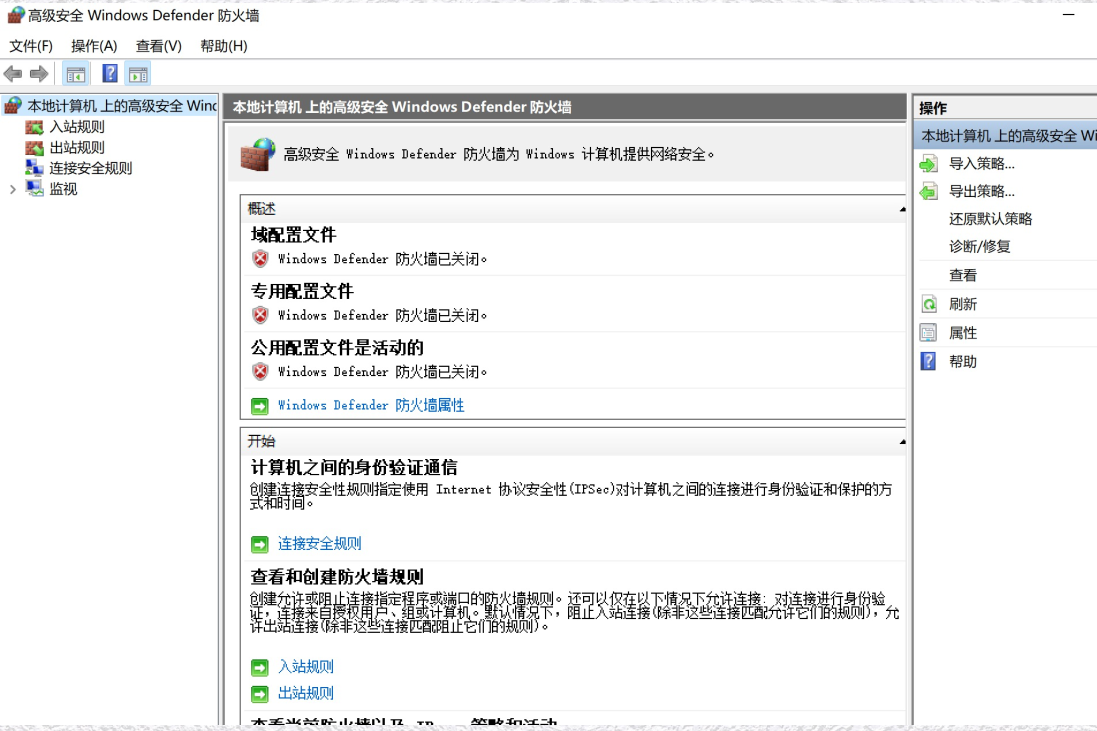Toggle the show/hide console tree toolbar icon

pos(76,73)
